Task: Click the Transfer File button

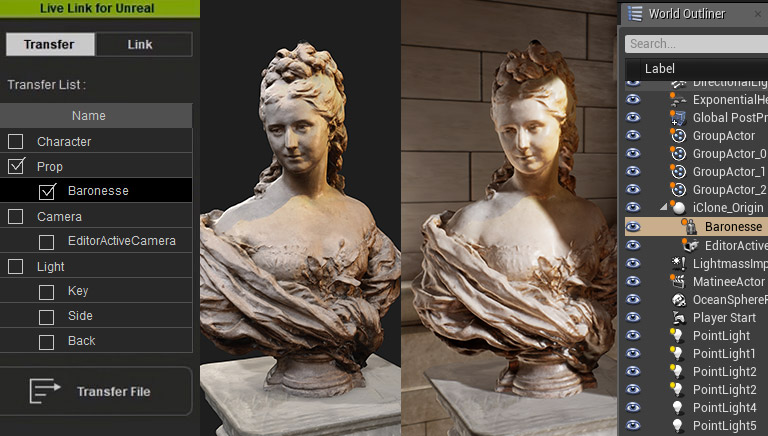Action: click(96, 391)
